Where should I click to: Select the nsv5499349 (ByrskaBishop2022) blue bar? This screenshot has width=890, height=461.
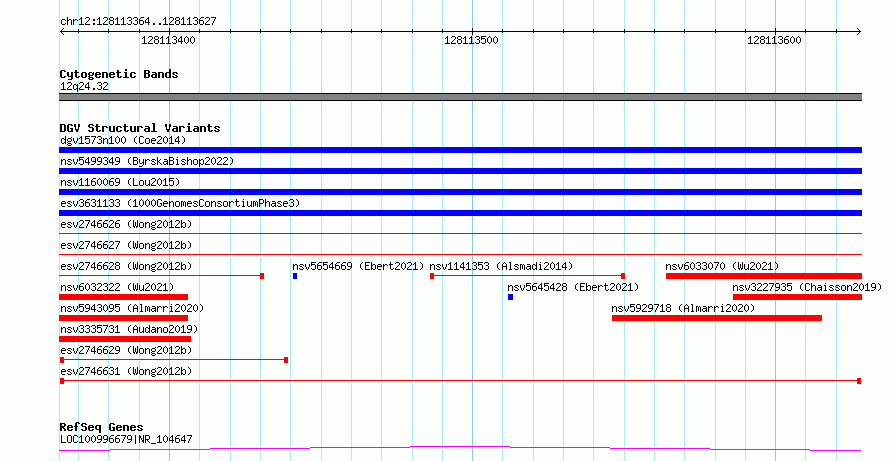click(460, 171)
